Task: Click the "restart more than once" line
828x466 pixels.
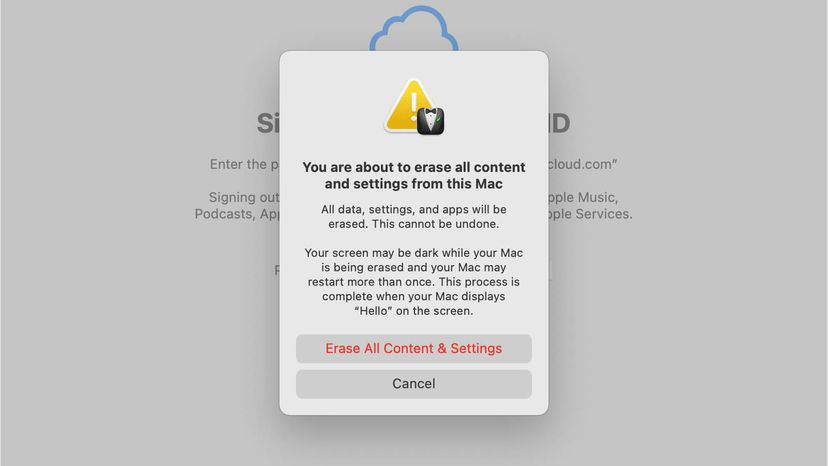Action: tap(413, 282)
